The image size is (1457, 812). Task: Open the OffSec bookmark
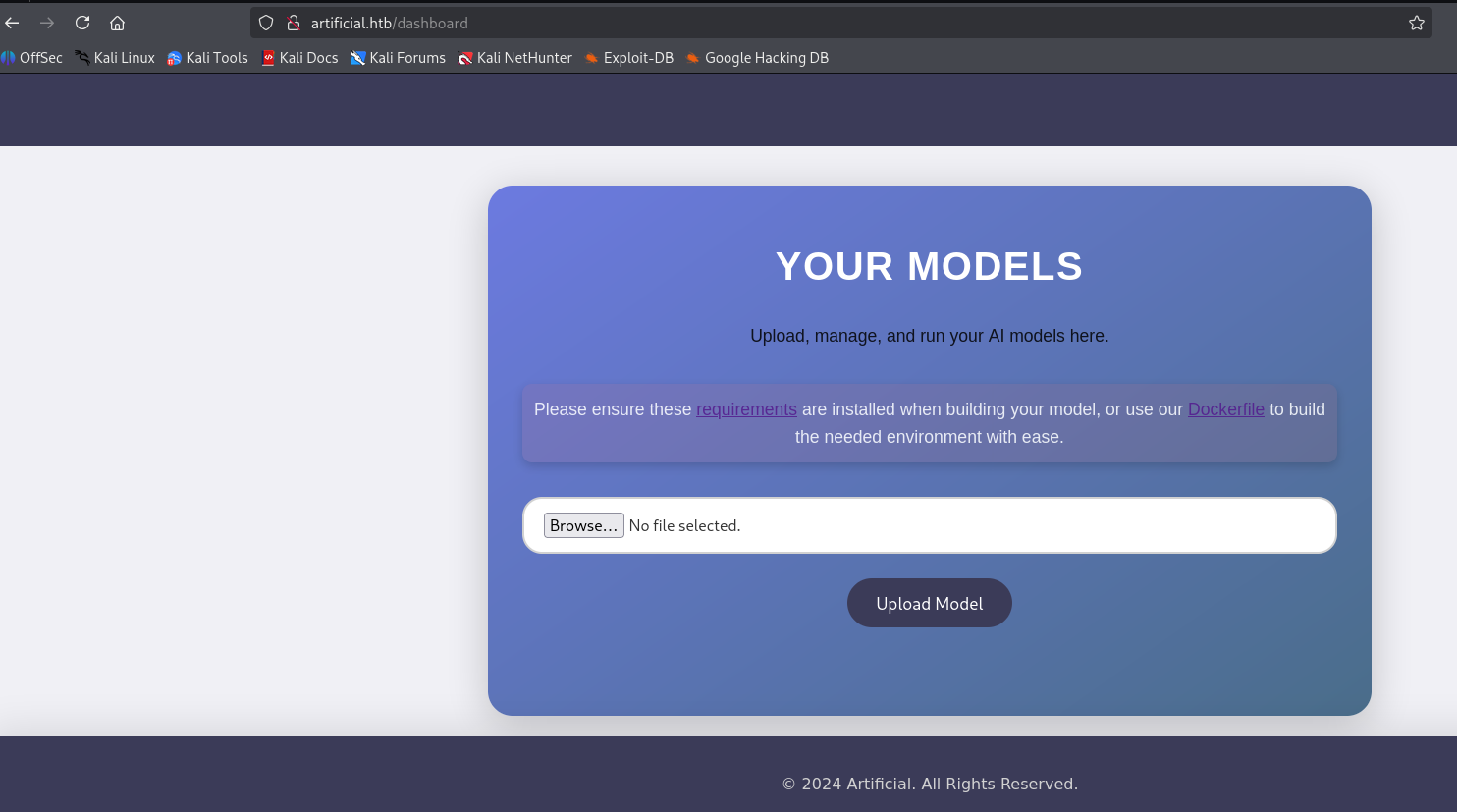(32, 58)
